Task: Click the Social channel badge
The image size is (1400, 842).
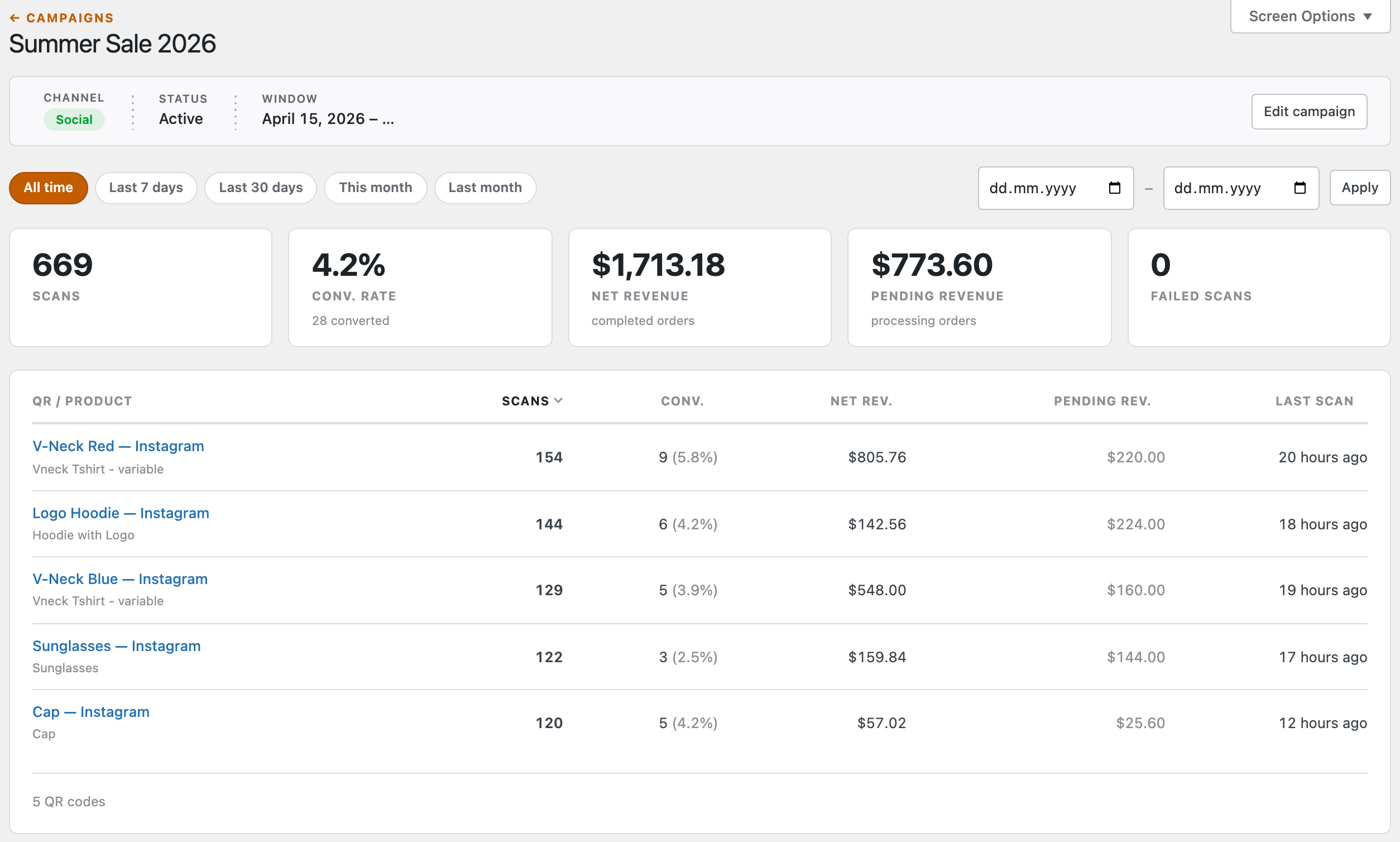Action: 74,119
